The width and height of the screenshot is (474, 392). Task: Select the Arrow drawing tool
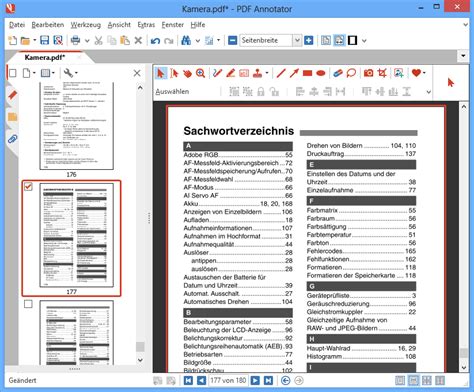pos(294,73)
